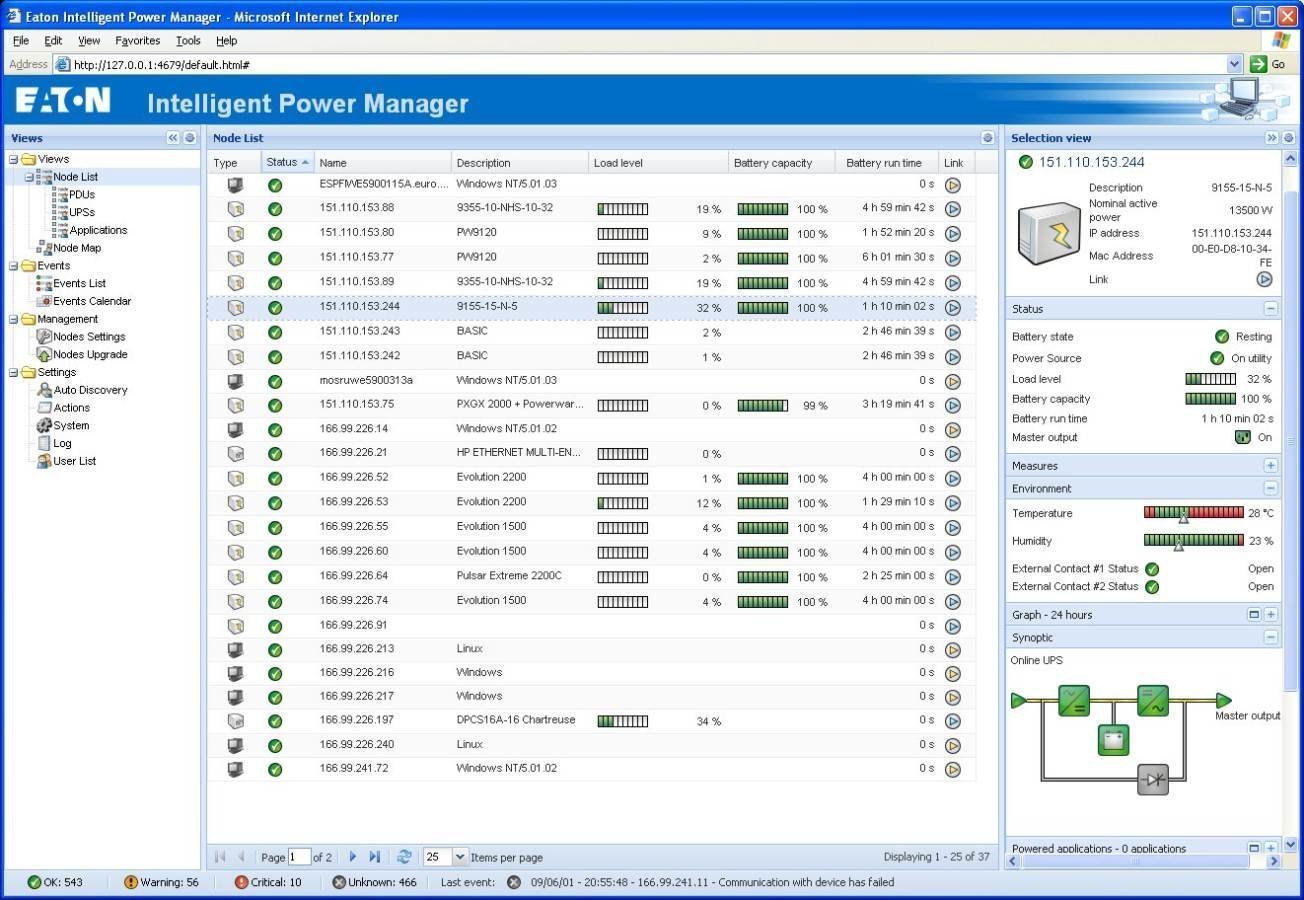This screenshot has height=900, width=1304.
Task: Open the items per page dropdown
Action: (460, 857)
